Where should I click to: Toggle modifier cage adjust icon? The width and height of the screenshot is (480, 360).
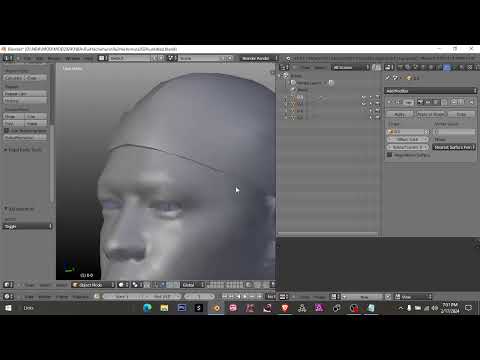click(x=444, y=102)
